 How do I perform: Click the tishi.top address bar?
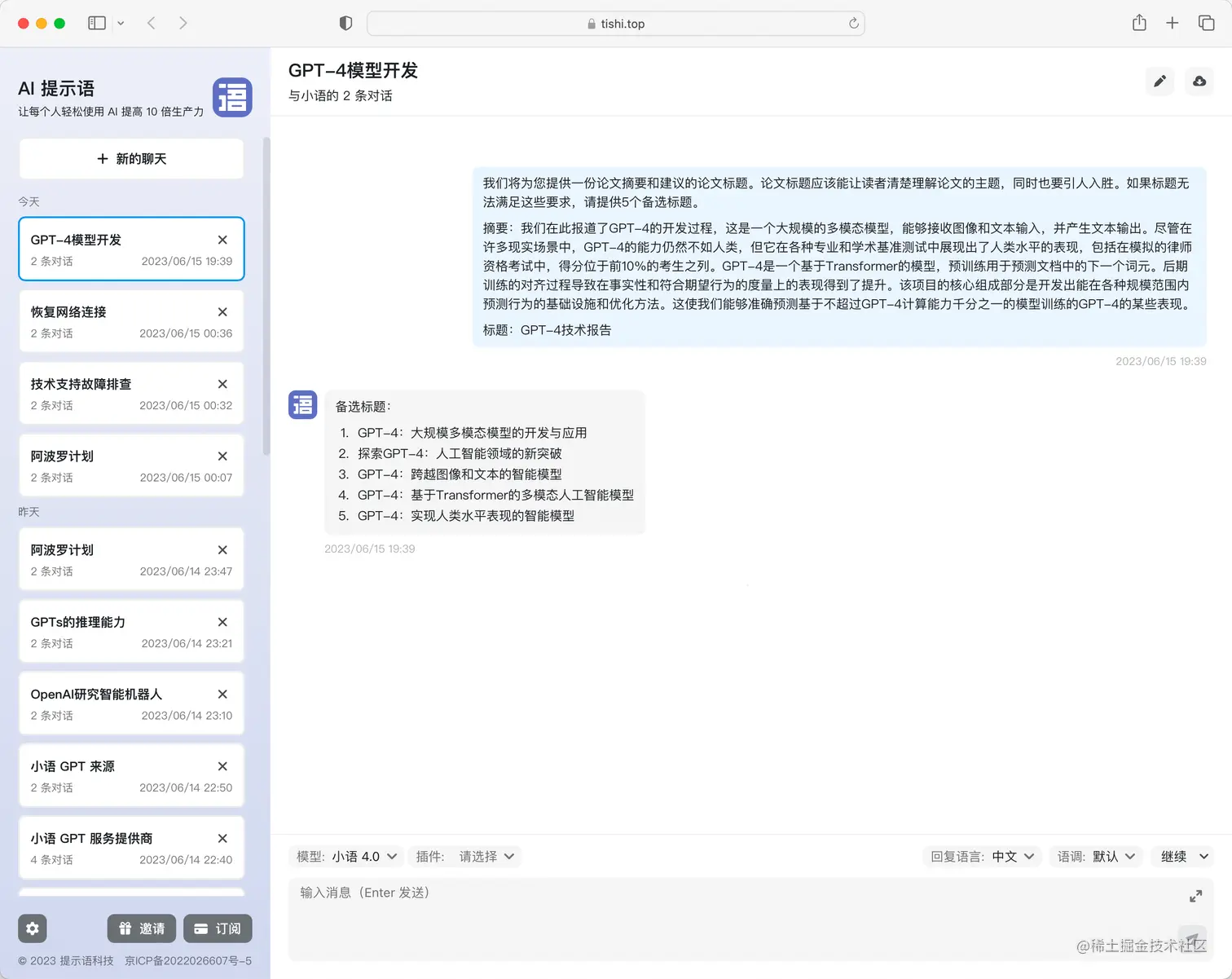click(616, 24)
